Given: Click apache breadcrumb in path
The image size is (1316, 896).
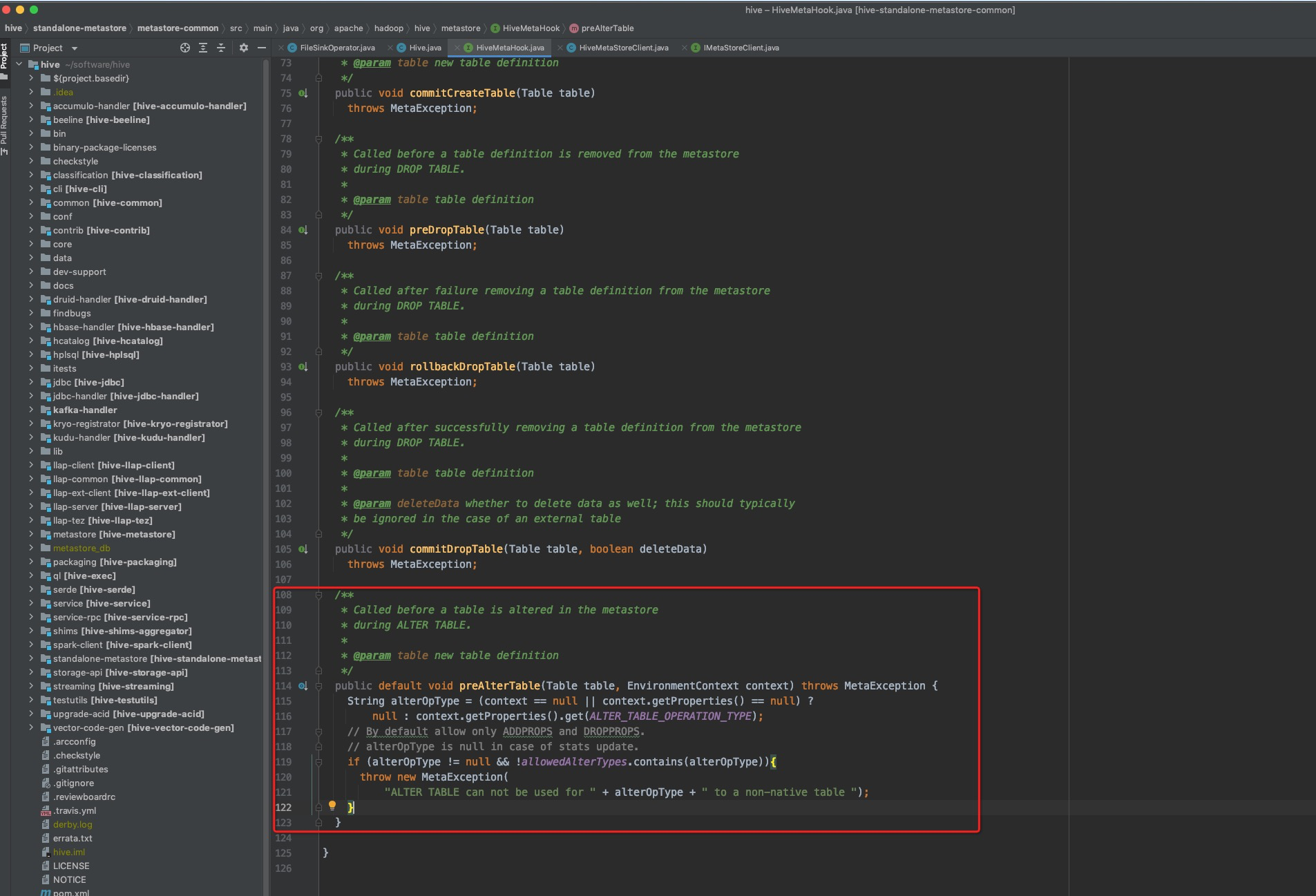Looking at the screenshot, I should tap(348, 28).
